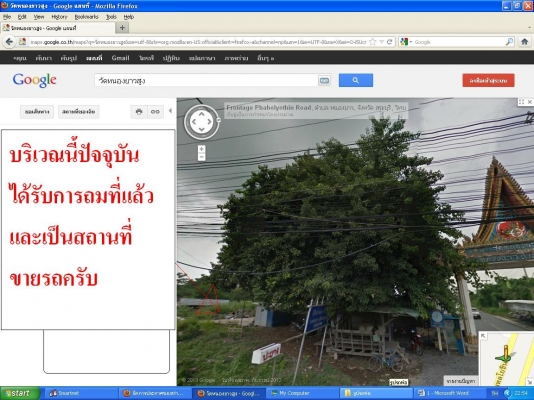
Task: Open the last link in the Google bar
Action: 266,58
